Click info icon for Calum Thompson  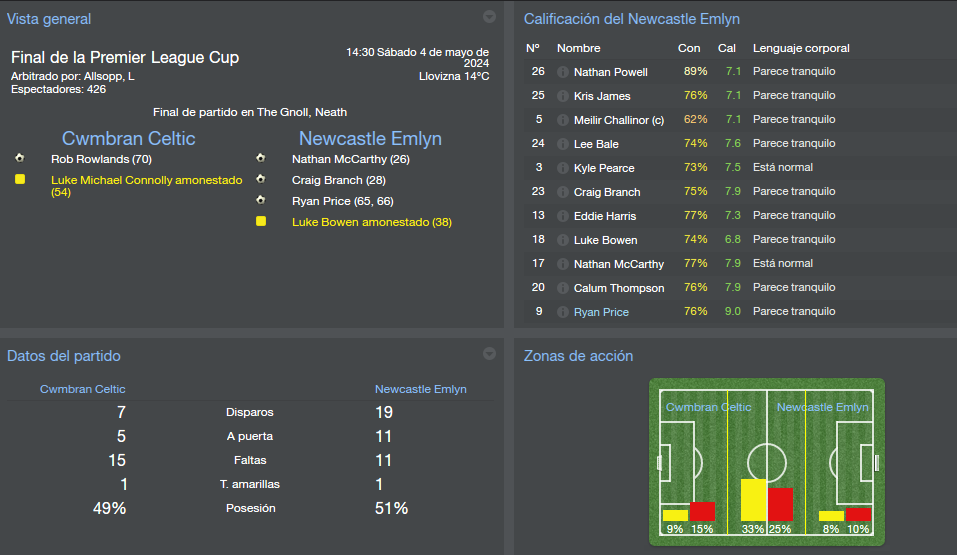coord(563,288)
